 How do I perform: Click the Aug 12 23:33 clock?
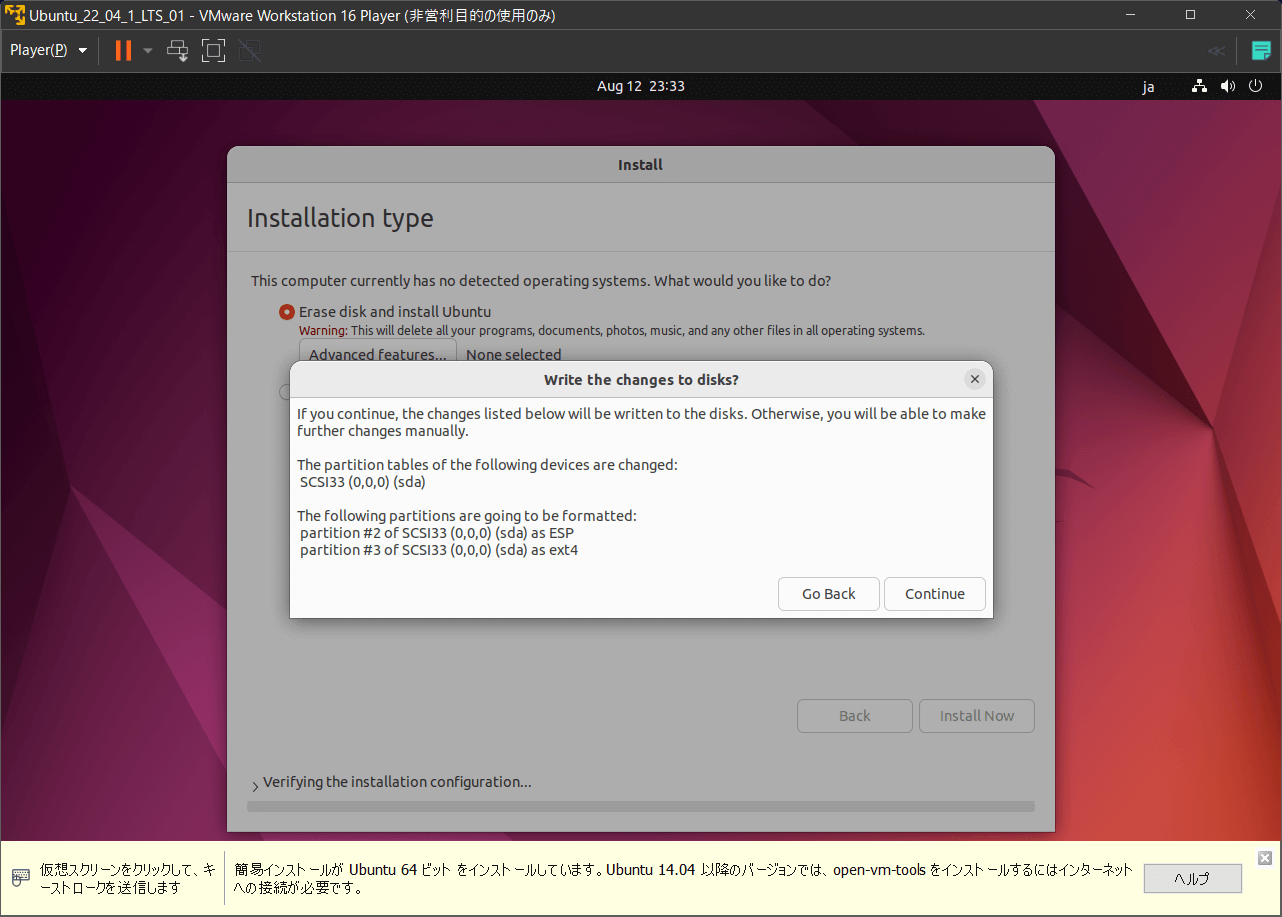(641, 86)
